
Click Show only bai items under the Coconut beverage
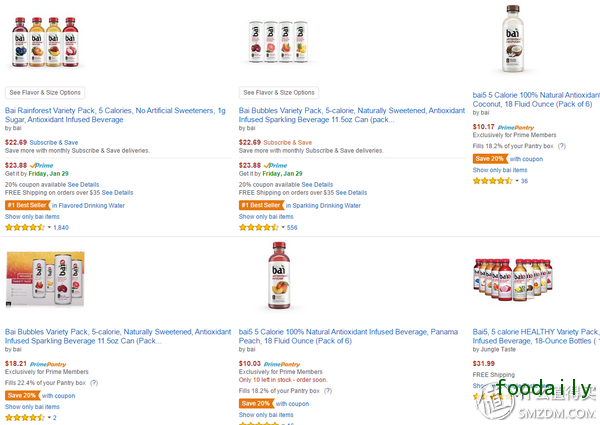click(x=500, y=170)
